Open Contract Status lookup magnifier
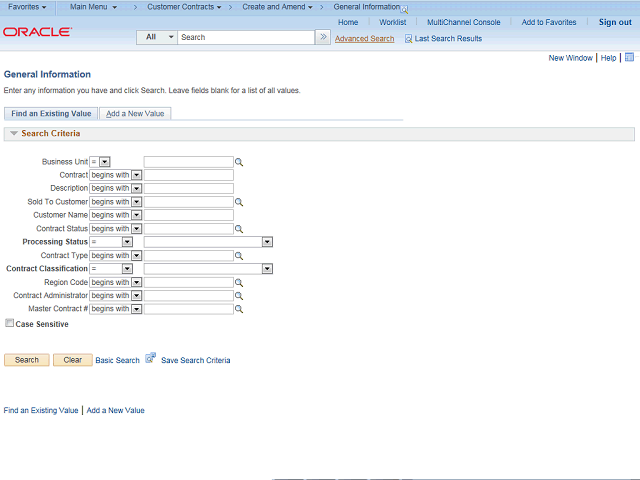 coord(239,229)
